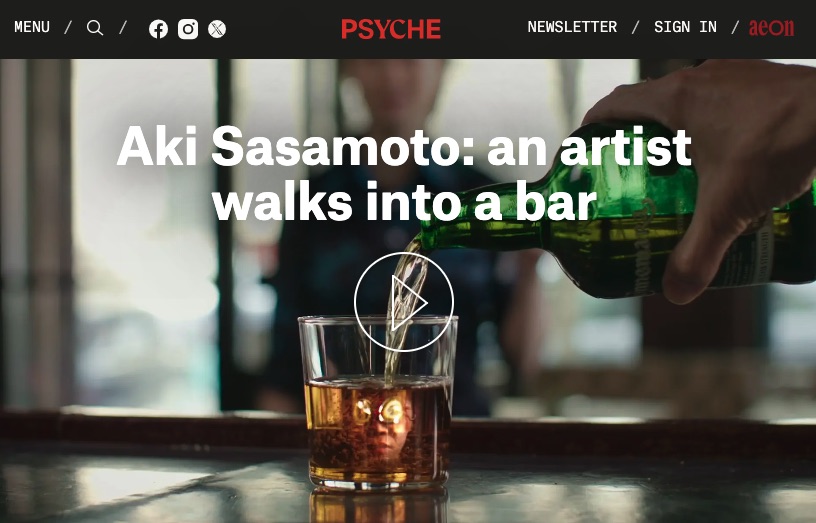
Task: Click the magnifying glass search icon
Action: point(95,28)
